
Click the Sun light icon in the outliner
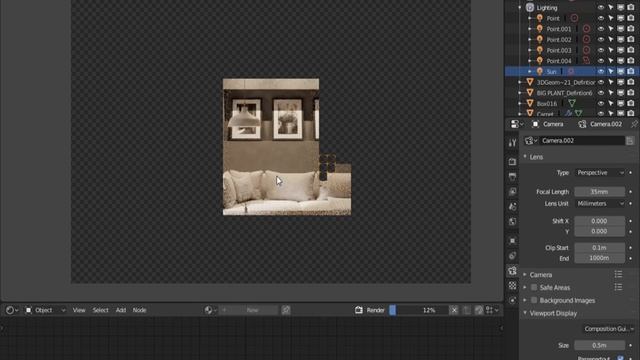pos(540,71)
